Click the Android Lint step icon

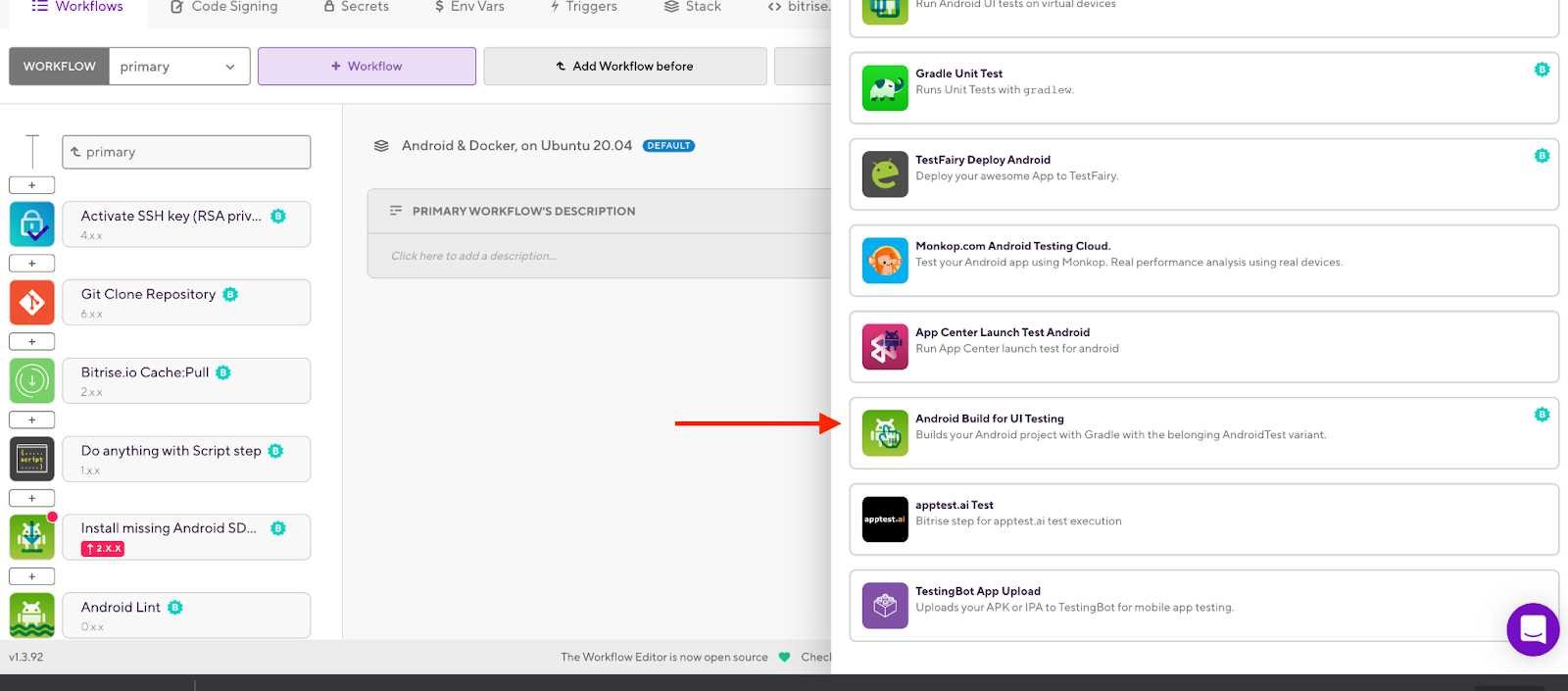[32, 616]
